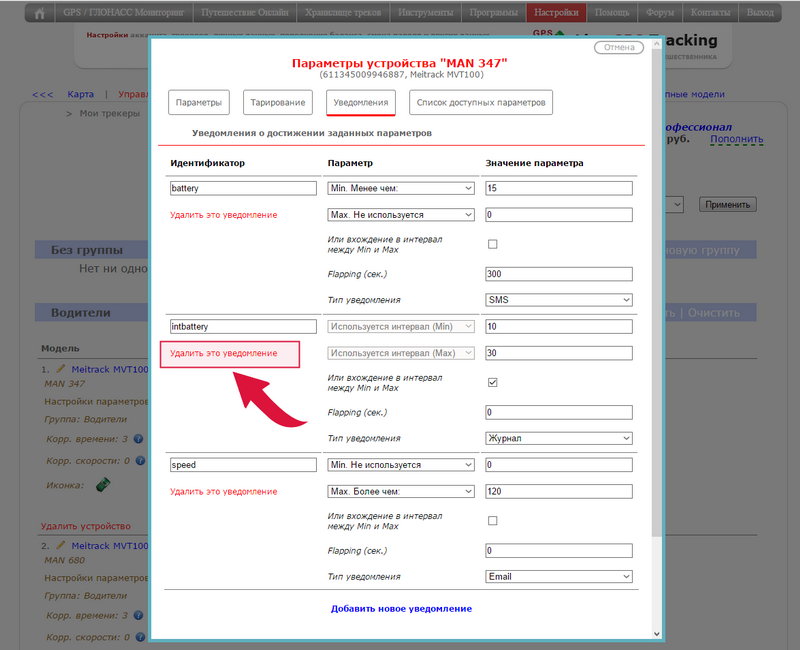Open help icon beside speed correction of MAN 347

(x=139, y=461)
